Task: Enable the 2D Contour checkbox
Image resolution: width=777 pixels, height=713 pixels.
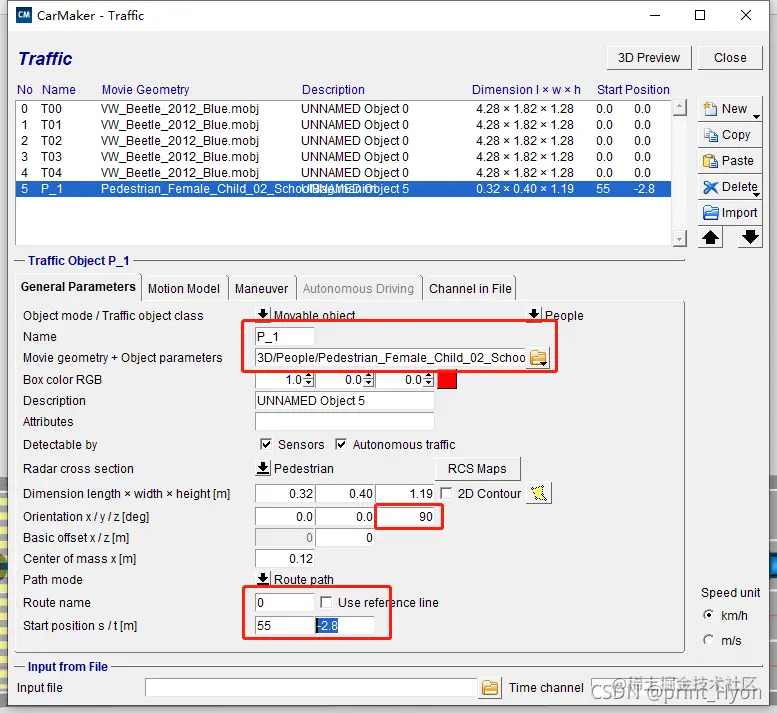Action: pos(446,493)
